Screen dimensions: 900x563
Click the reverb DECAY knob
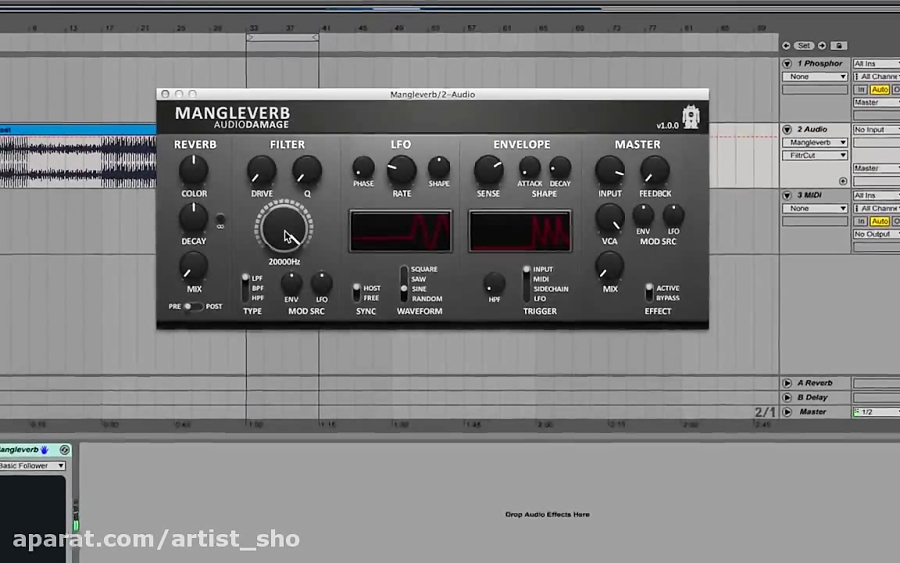tap(193, 218)
